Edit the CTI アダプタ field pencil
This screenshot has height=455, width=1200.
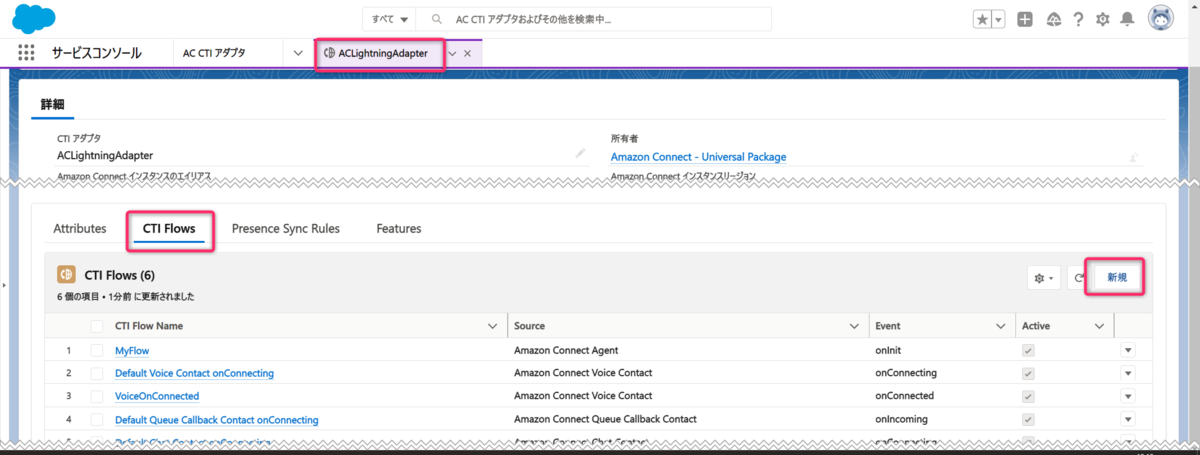pyautogui.click(x=580, y=154)
